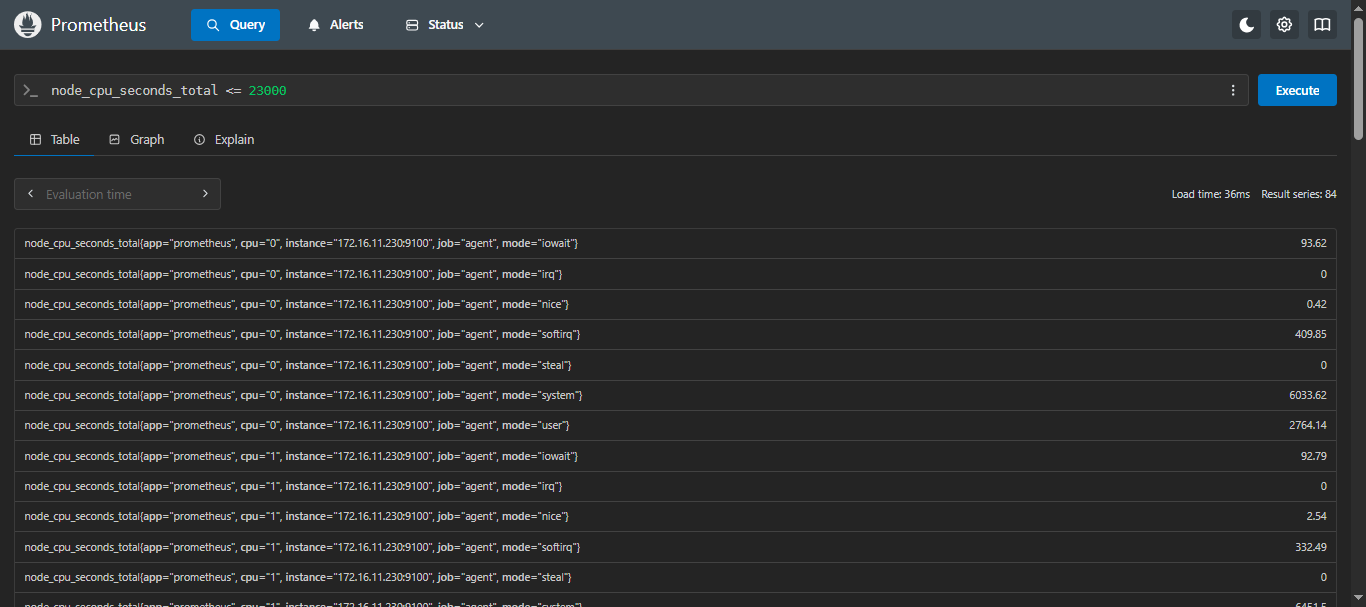Open settings gear icon
This screenshot has width=1366, height=607.
[x=1284, y=25]
